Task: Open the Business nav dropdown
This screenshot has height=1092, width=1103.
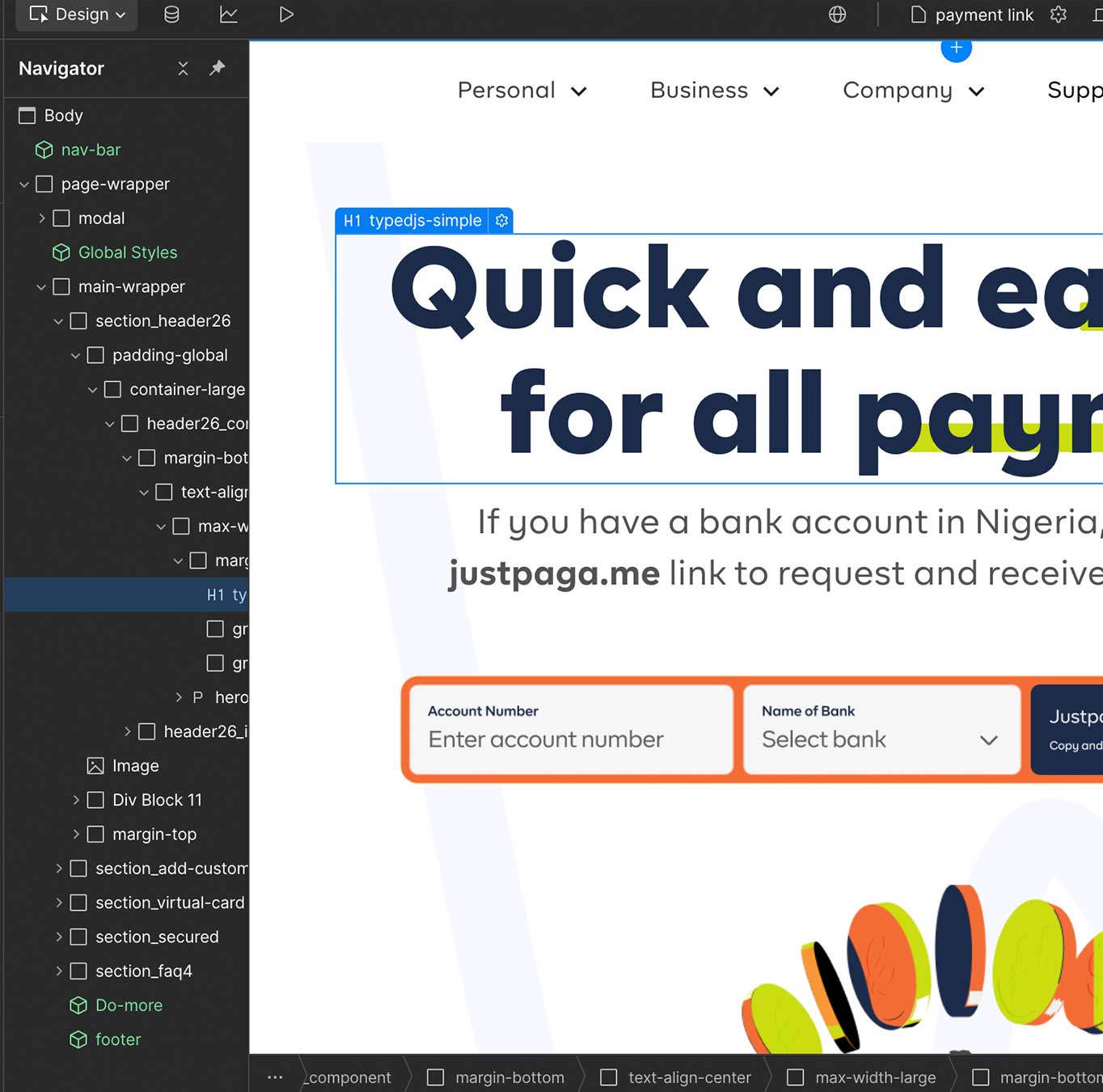Action: [x=715, y=91]
